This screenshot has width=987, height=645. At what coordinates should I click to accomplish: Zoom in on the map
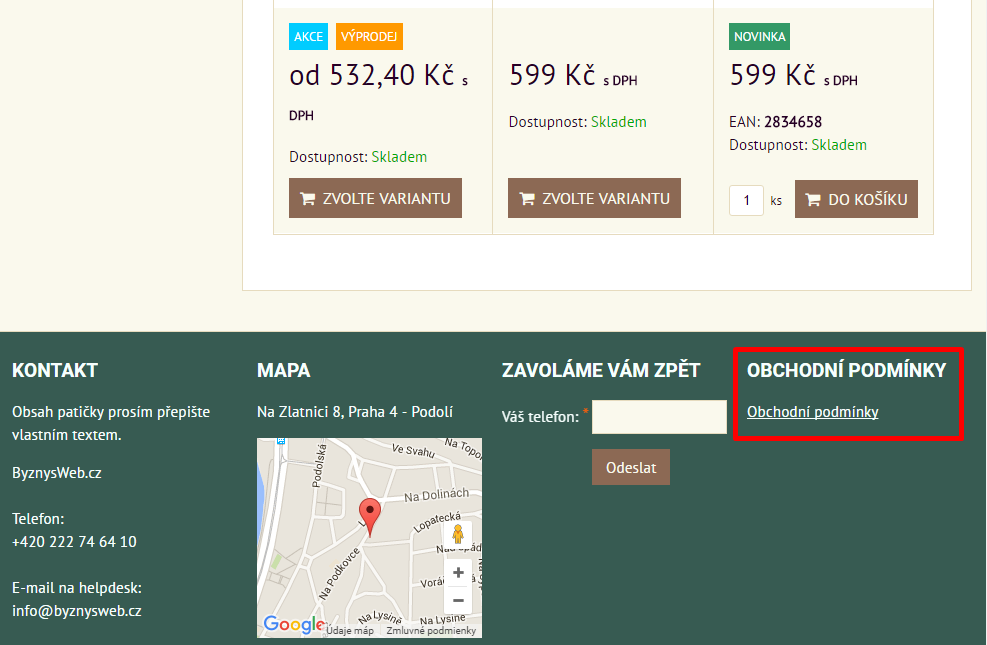coord(458,573)
